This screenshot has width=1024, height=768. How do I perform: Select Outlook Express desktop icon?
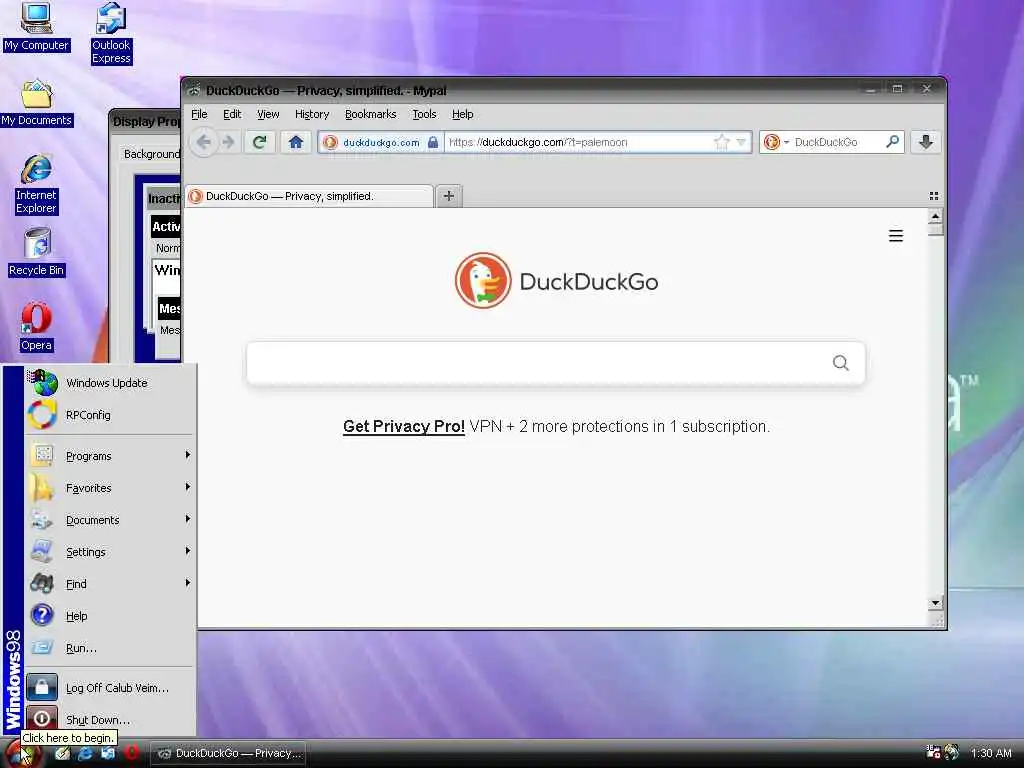pyautogui.click(x=111, y=33)
